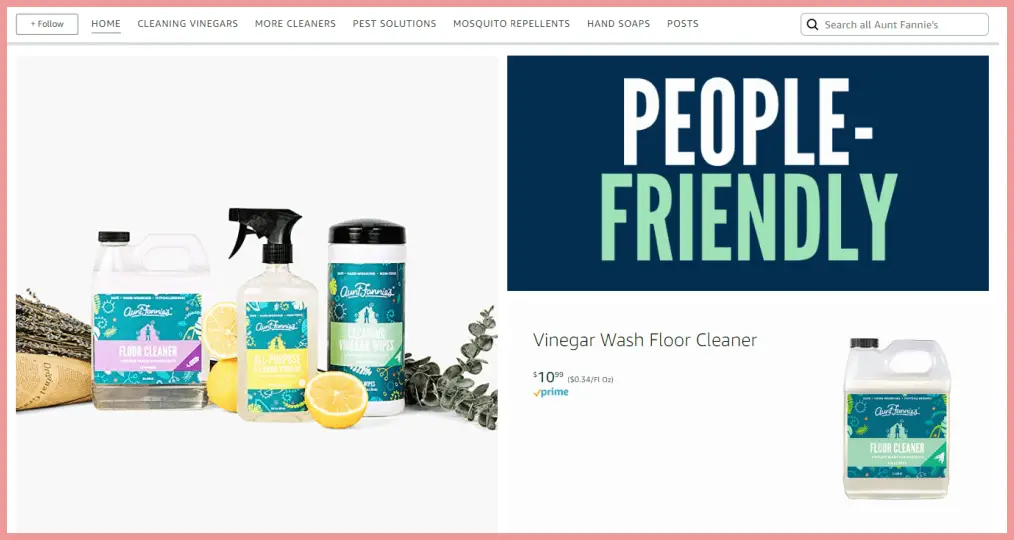Open the Home tab

(x=106, y=24)
